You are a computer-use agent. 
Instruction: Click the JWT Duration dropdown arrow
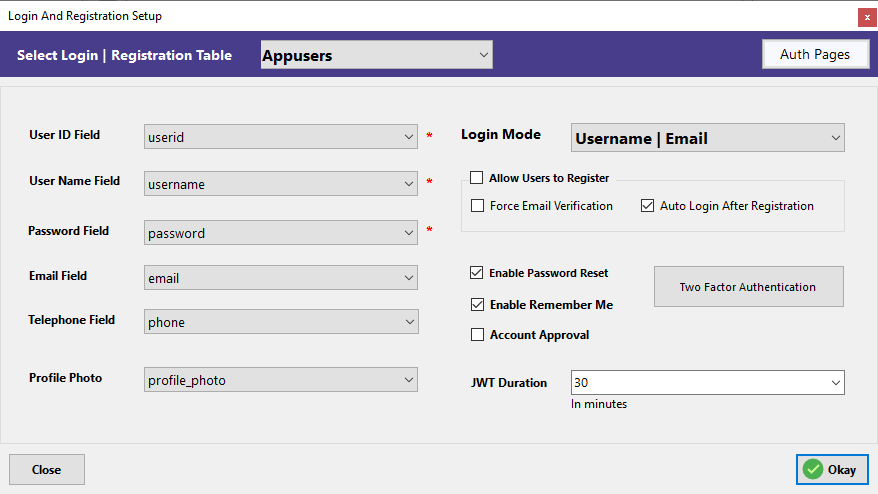835,383
